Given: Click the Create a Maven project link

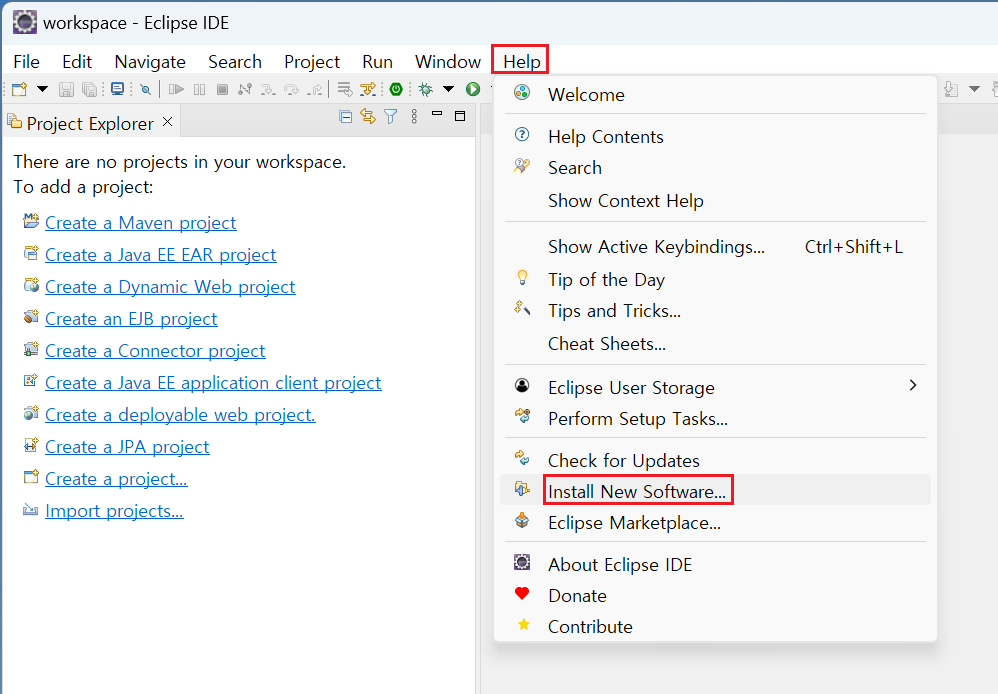Looking at the screenshot, I should click(140, 223).
